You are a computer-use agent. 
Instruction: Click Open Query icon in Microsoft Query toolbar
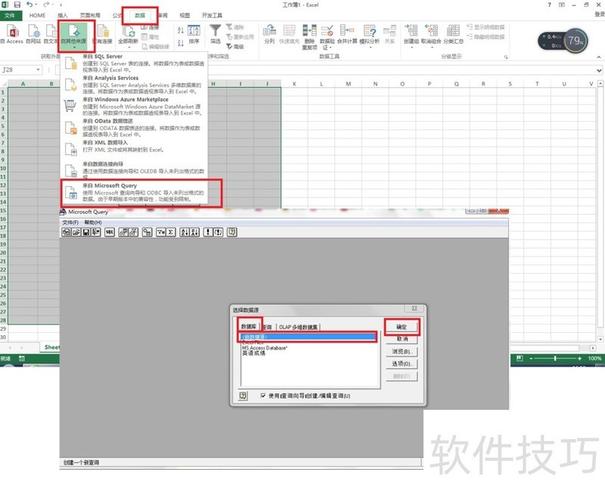76,232
